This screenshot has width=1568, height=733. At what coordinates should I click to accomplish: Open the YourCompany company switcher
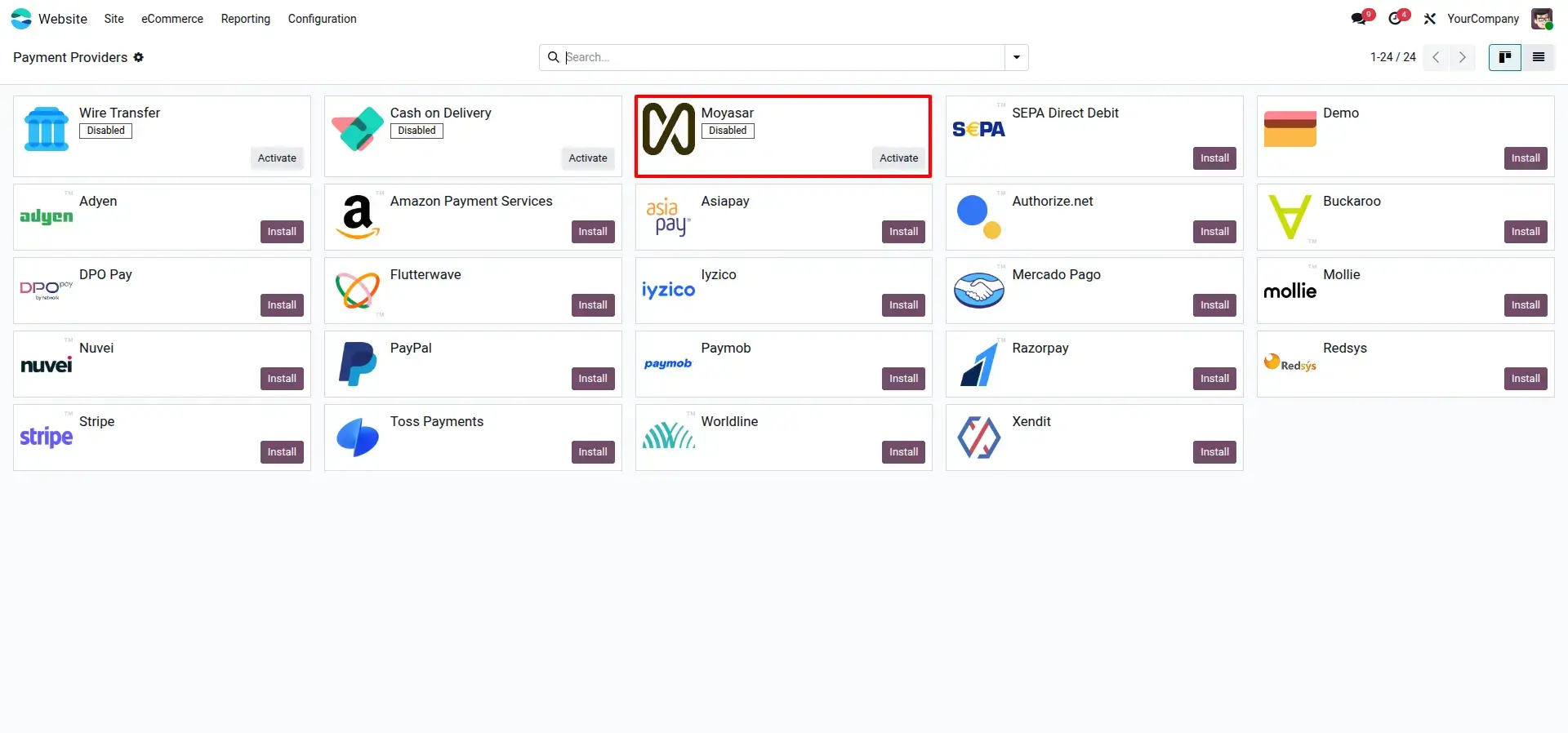pos(1483,19)
